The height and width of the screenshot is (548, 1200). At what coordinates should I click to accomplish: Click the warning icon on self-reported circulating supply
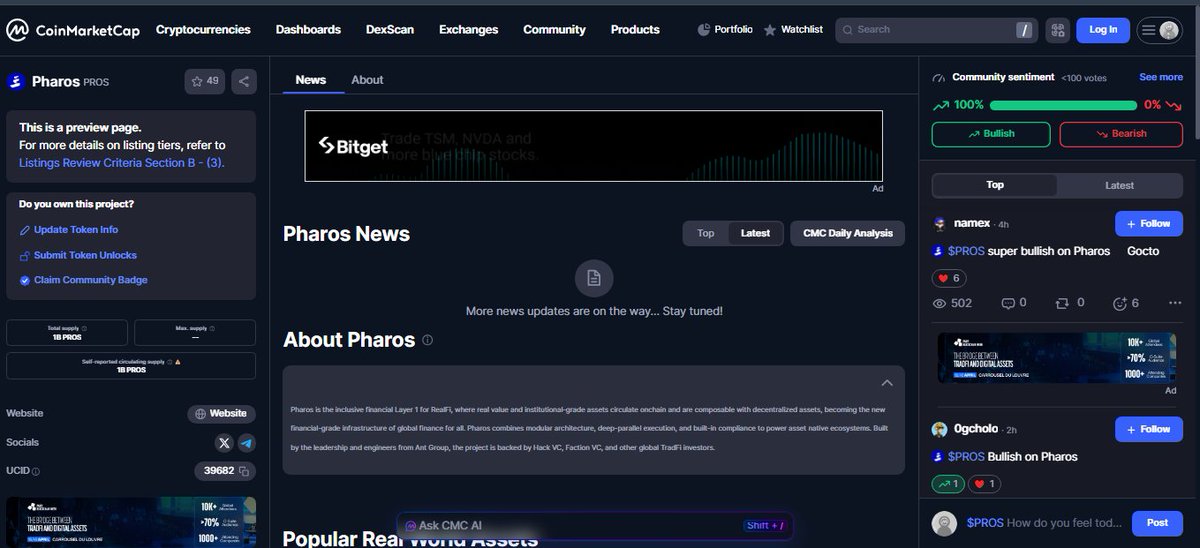177,361
